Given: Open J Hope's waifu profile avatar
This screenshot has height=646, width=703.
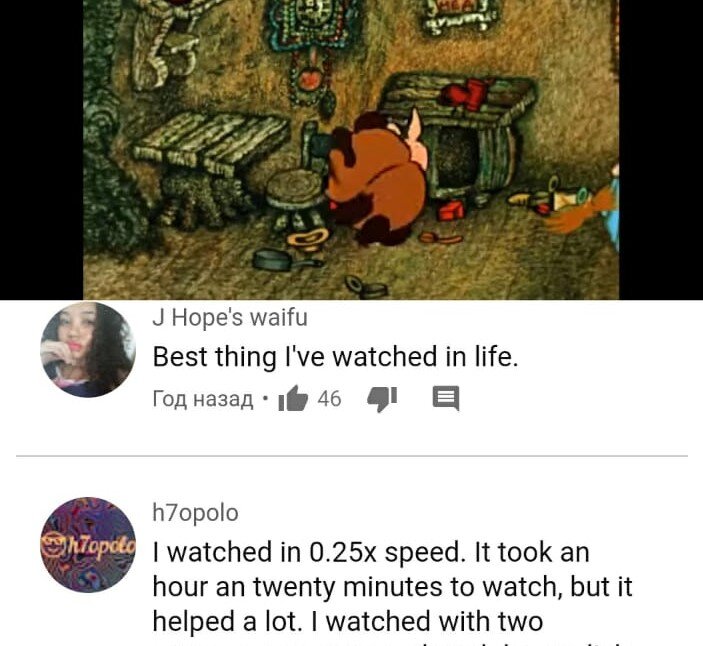Looking at the screenshot, I should tap(88, 350).
